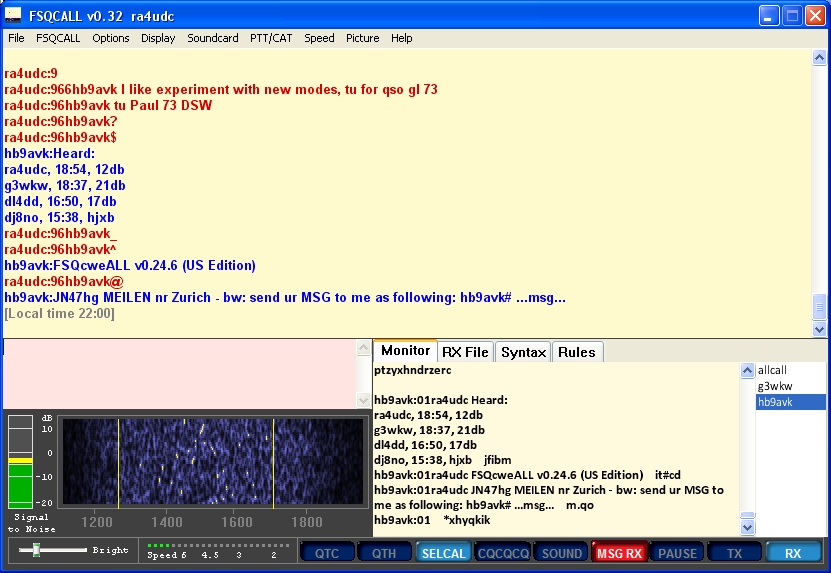This screenshot has width=831, height=573.
Task: Select g3wkw in the station list
Action: 774,386
